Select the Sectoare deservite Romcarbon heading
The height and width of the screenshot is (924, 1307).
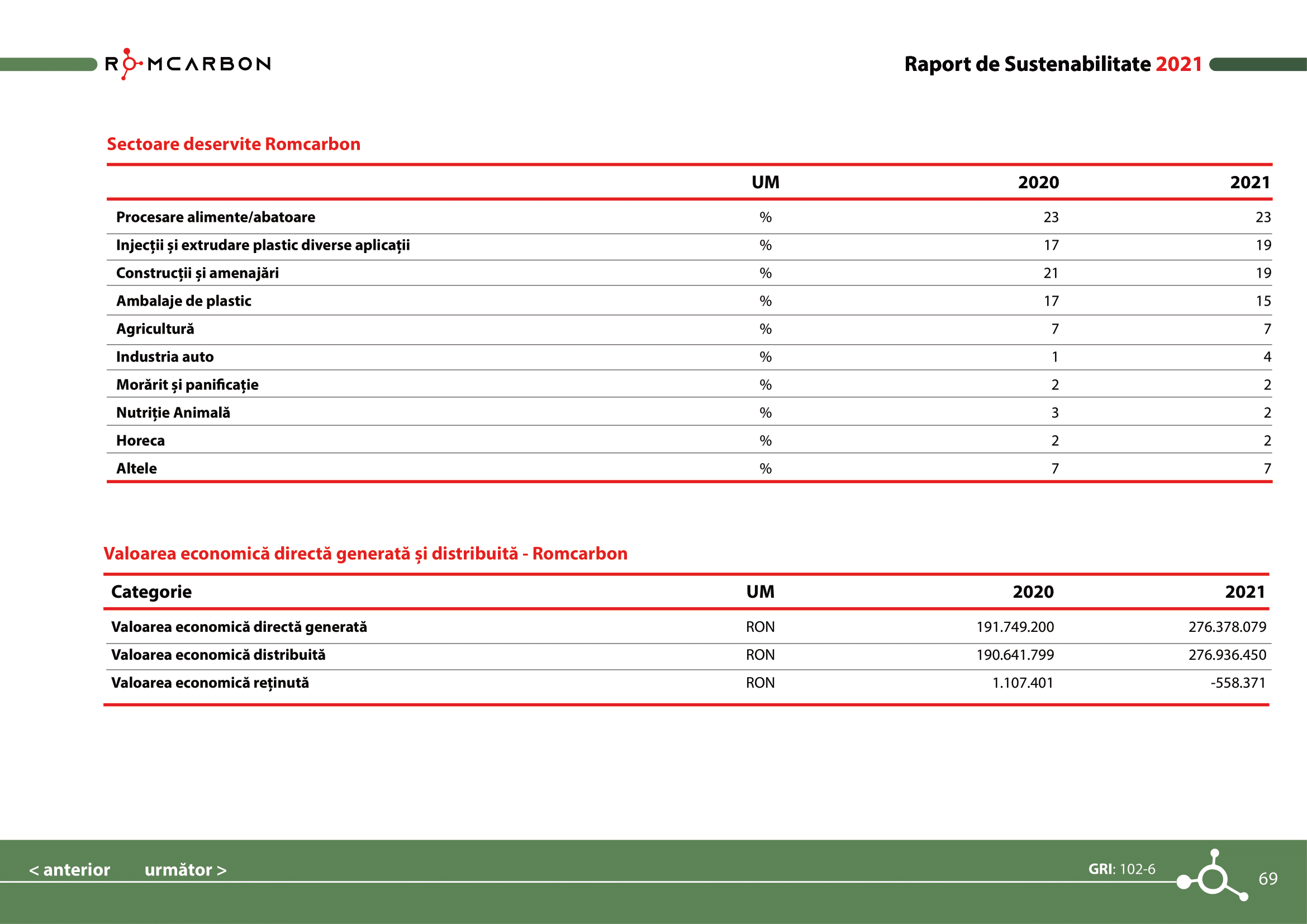point(234,144)
